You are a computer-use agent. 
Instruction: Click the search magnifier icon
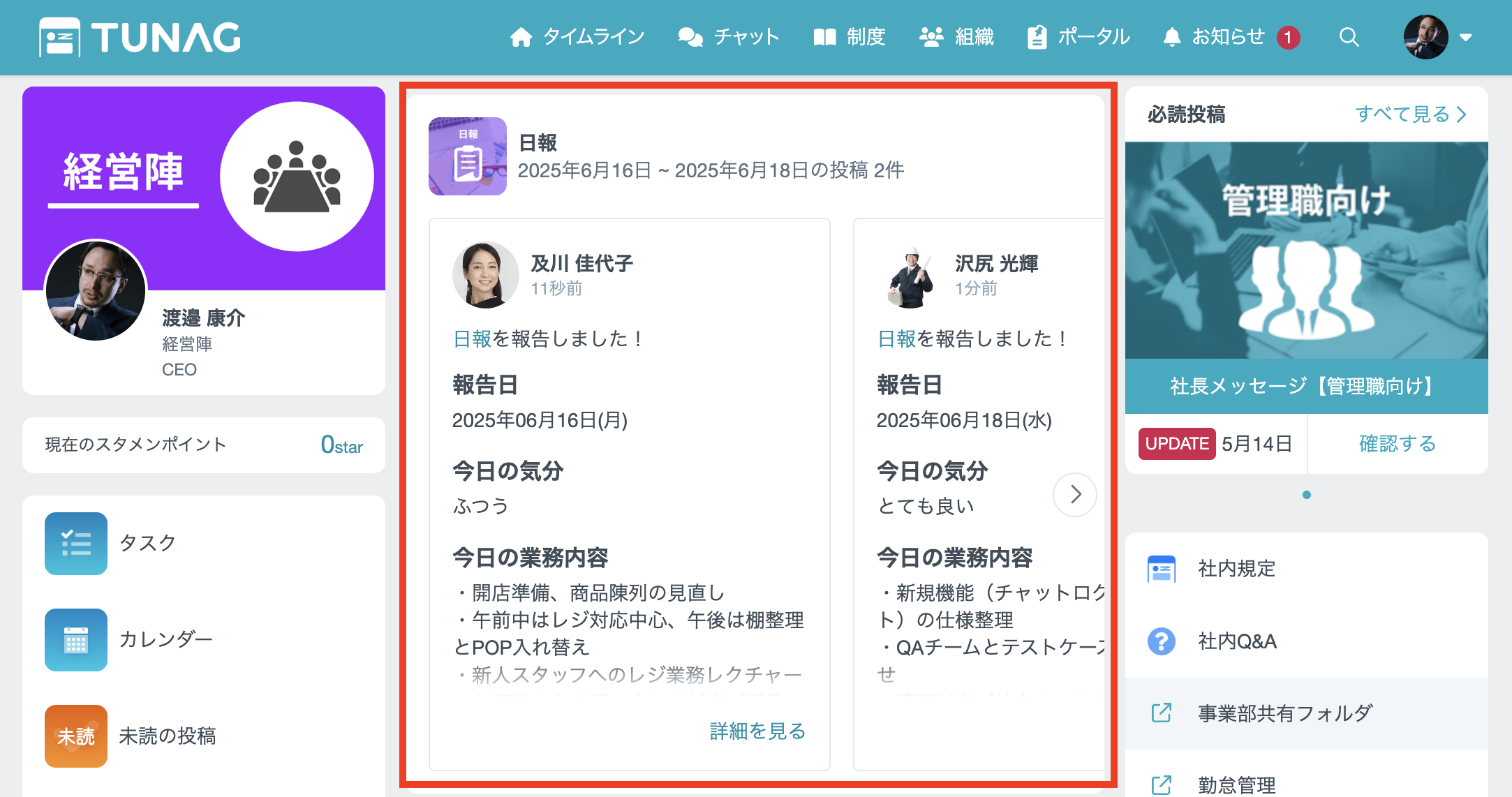[x=1349, y=37]
